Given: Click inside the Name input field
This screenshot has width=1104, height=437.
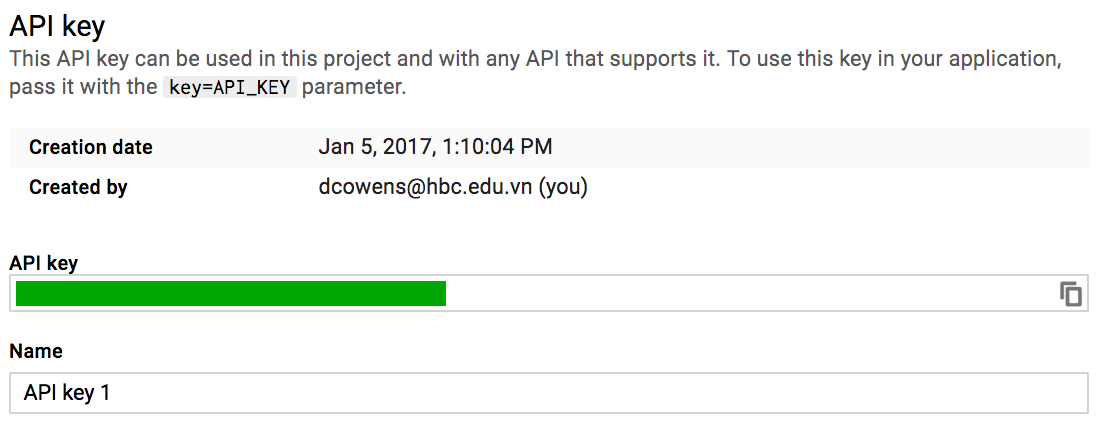Looking at the screenshot, I should pos(548,393).
